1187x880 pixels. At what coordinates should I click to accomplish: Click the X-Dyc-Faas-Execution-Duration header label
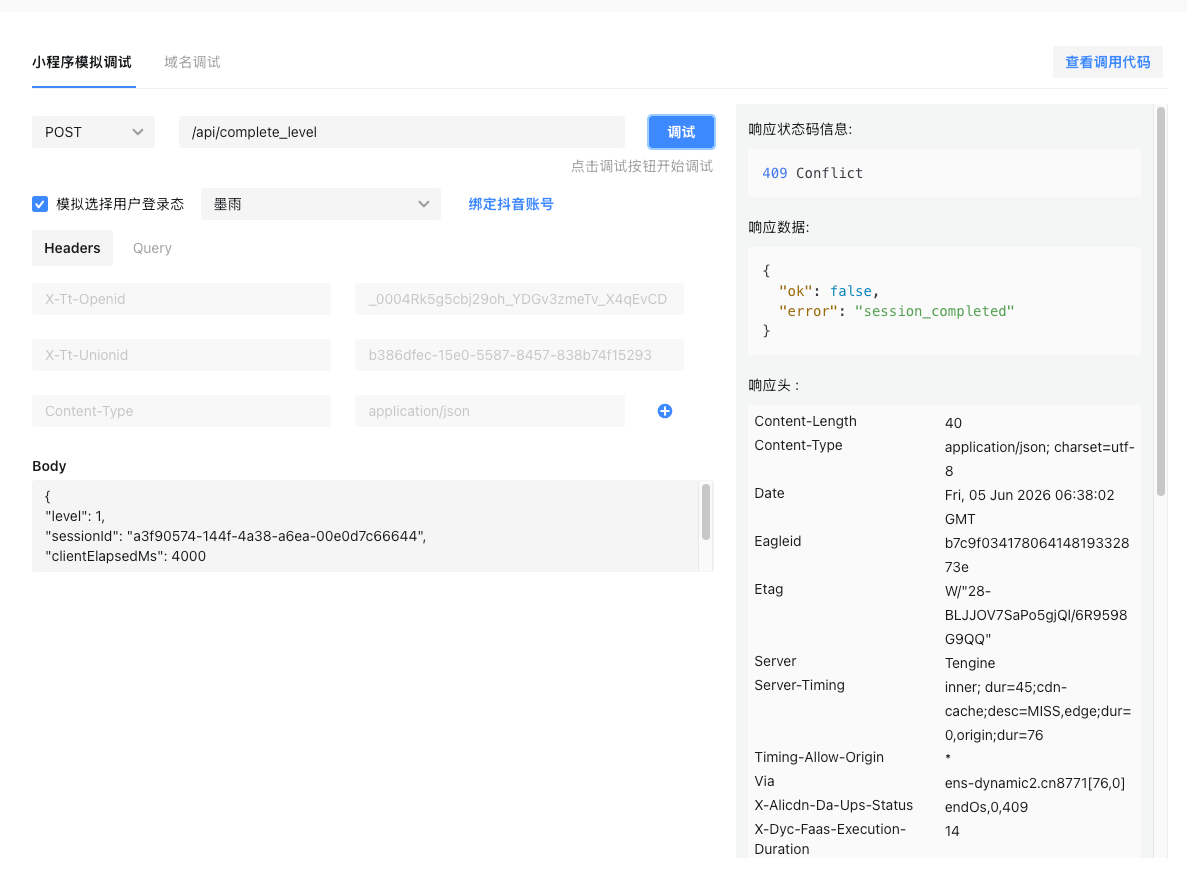click(830, 839)
